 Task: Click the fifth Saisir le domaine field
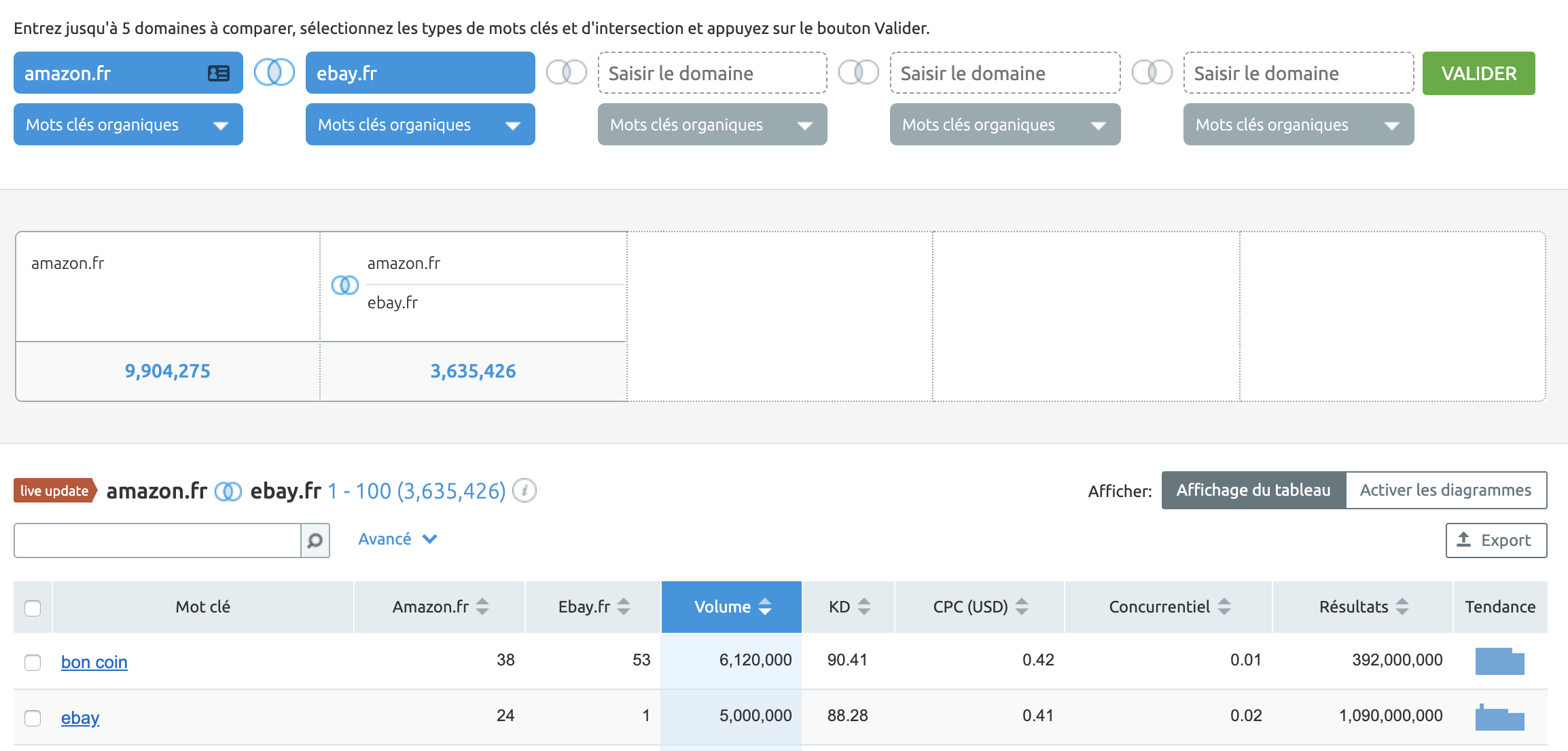point(1299,73)
